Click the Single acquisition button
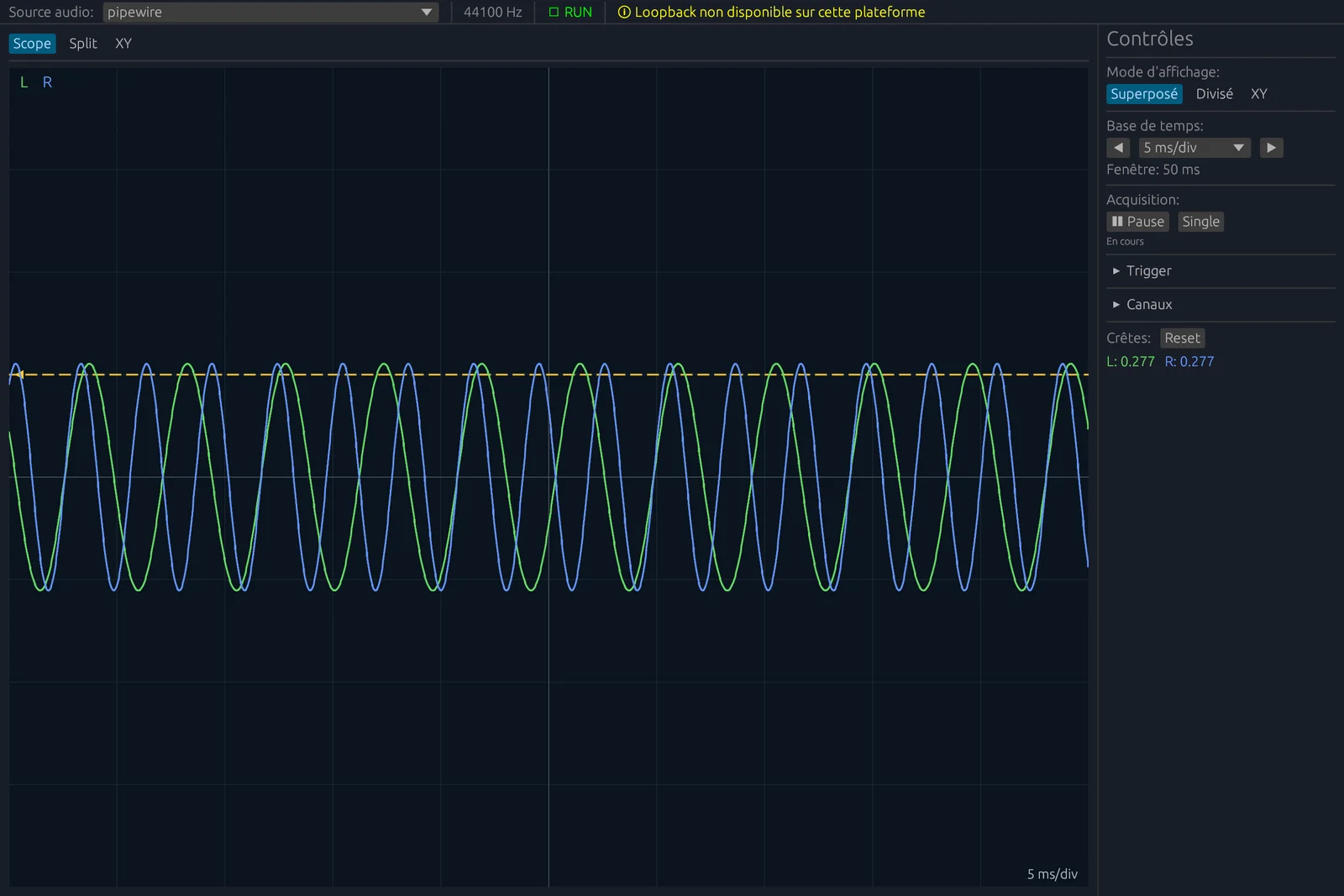 tap(1200, 222)
